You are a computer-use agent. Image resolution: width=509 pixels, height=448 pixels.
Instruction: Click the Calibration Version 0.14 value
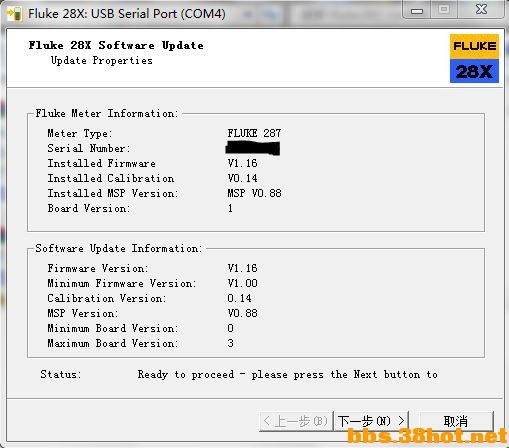click(x=239, y=298)
